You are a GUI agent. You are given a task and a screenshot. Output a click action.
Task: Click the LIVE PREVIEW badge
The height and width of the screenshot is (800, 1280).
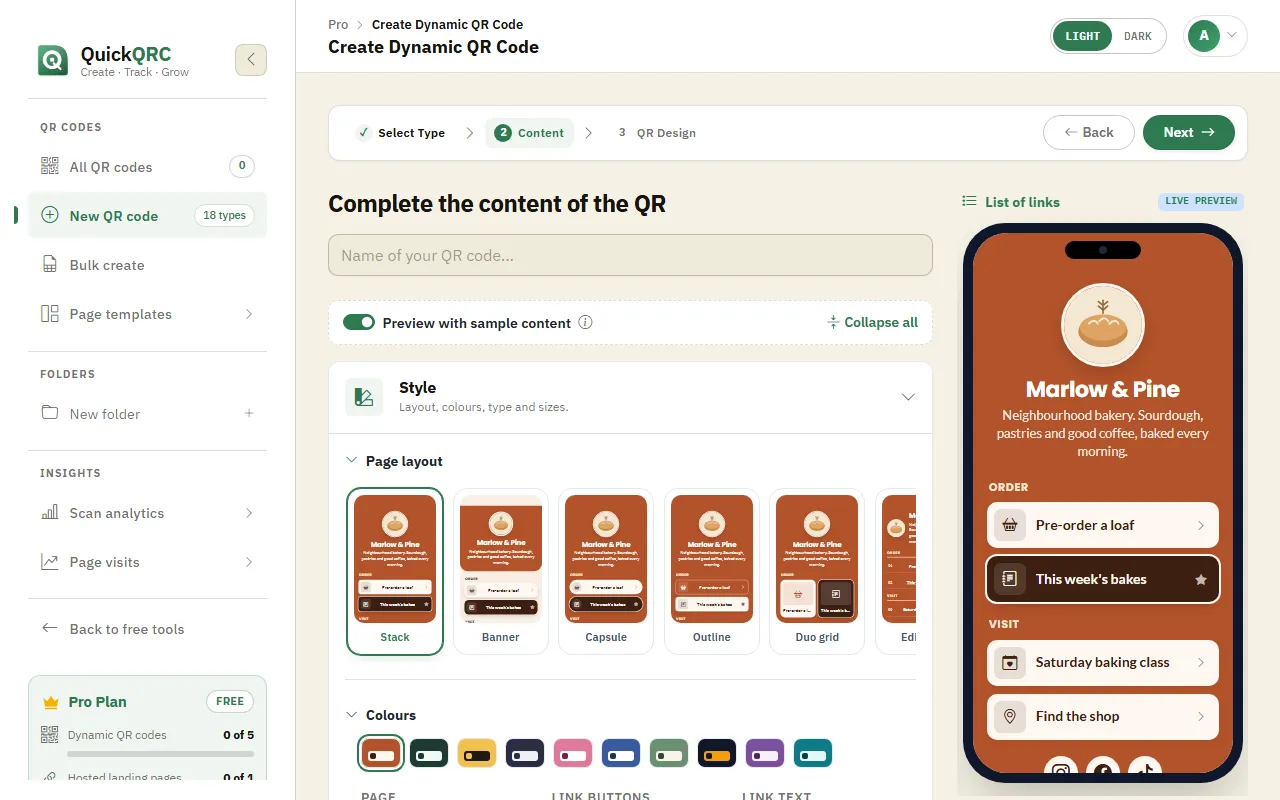(1201, 201)
